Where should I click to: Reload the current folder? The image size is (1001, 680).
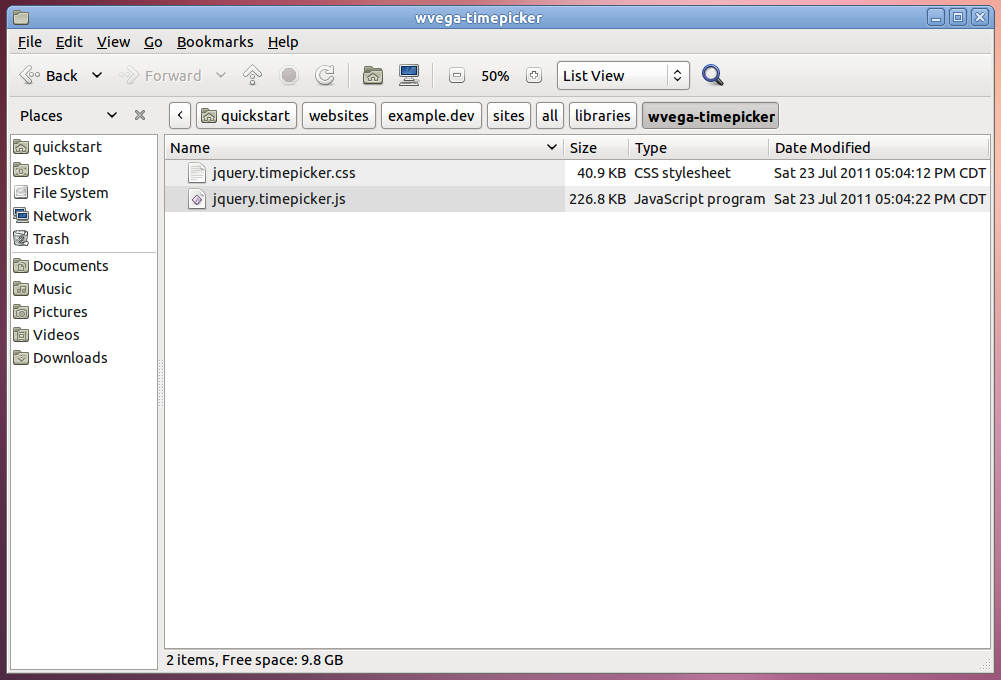[x=325, y=75]
